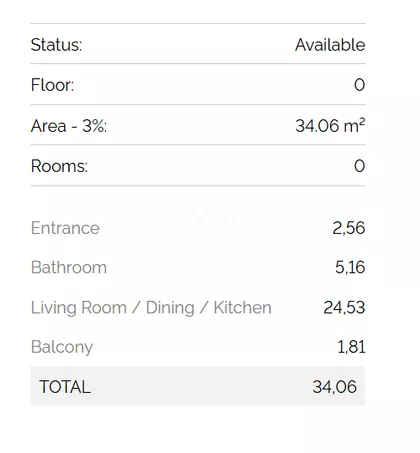Viewport: 420px width, 453px height.
Task: Click Living Room / Dining / Kitchen label
Action: (151, 308)
